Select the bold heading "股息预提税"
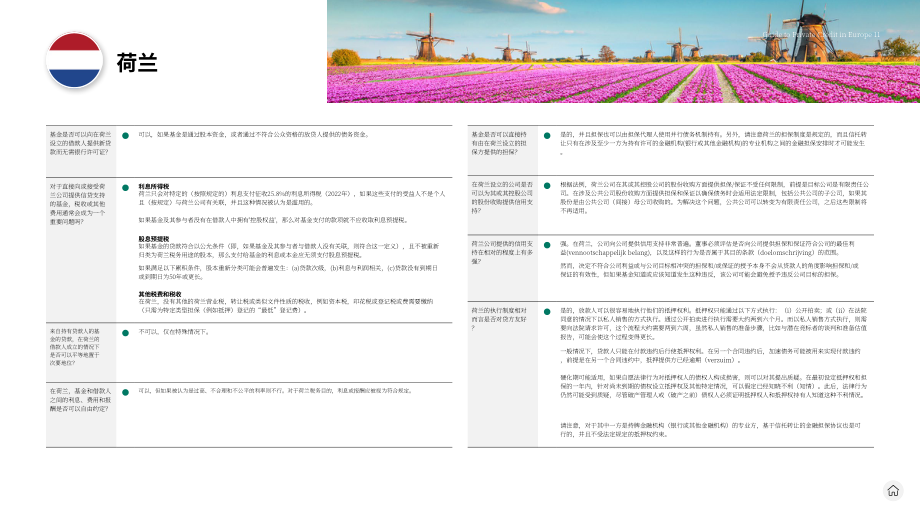 pos(154,239)
